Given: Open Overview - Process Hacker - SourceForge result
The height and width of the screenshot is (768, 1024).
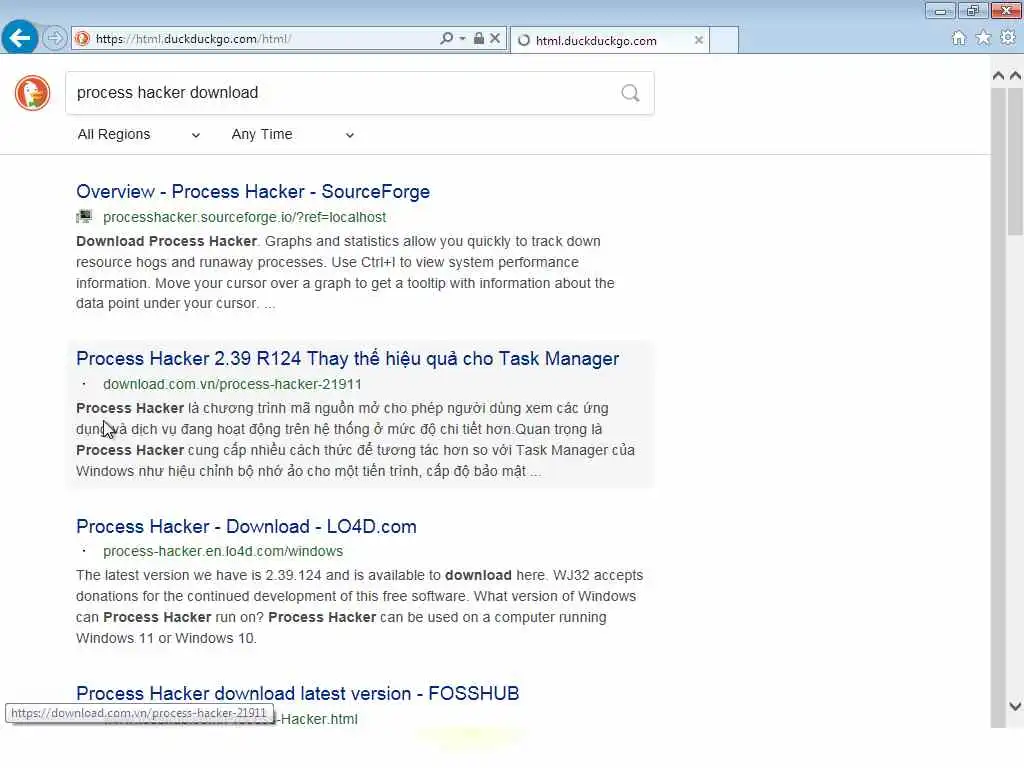Looking at the screenshot, I should pos(253,191).
